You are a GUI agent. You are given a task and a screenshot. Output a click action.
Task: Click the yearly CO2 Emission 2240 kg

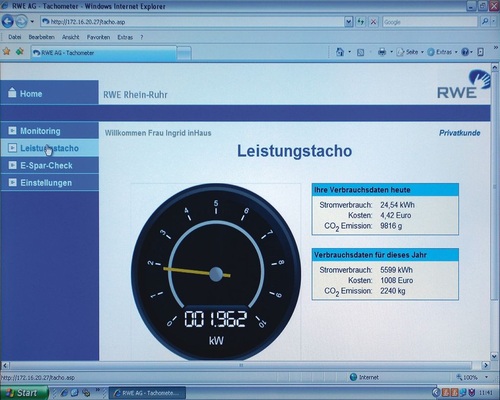[x=393, y=291]
